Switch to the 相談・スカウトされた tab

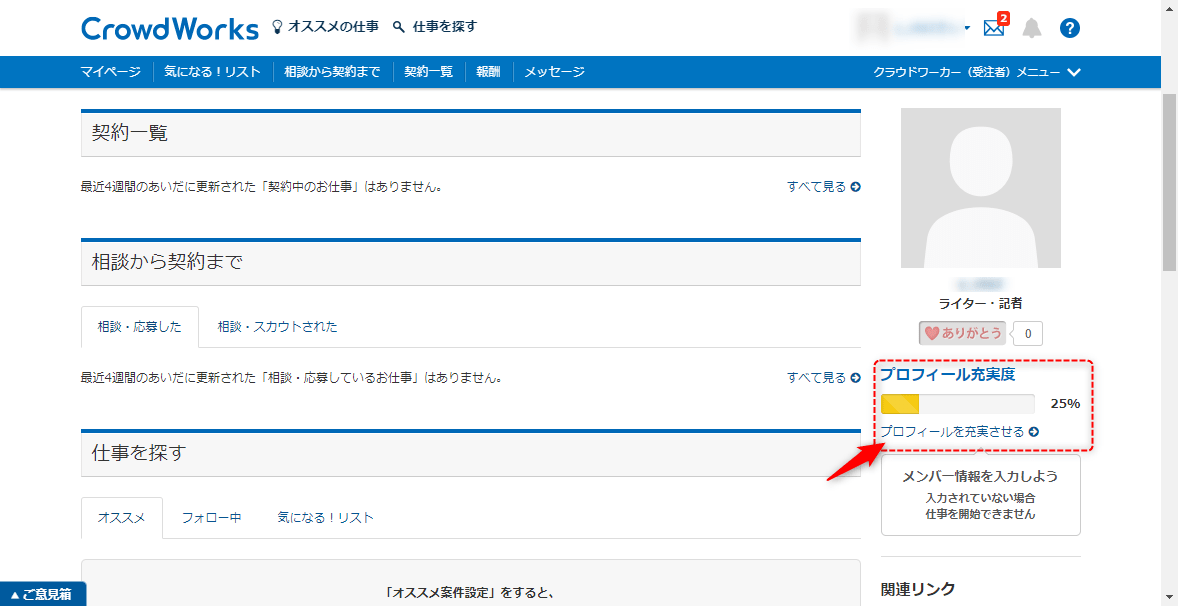(277, 327)
